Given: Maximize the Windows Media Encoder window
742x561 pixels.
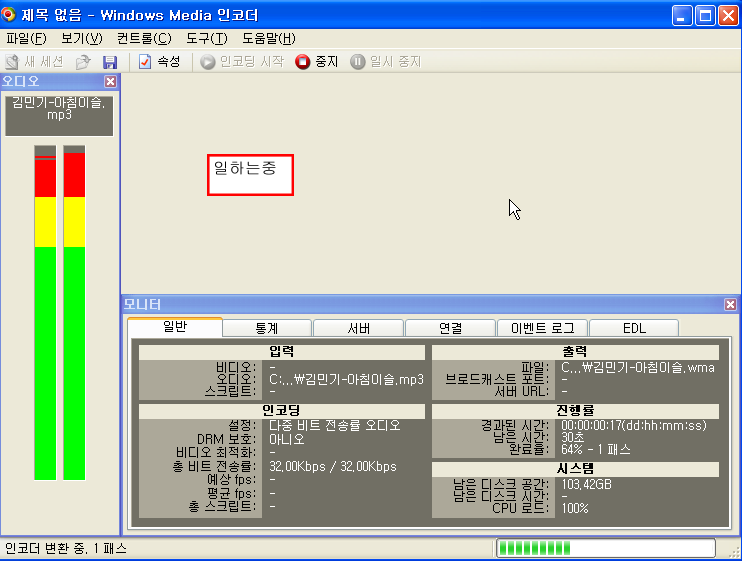Looking at the screenshot, I should pyautogui.click(x=705, y=16).
